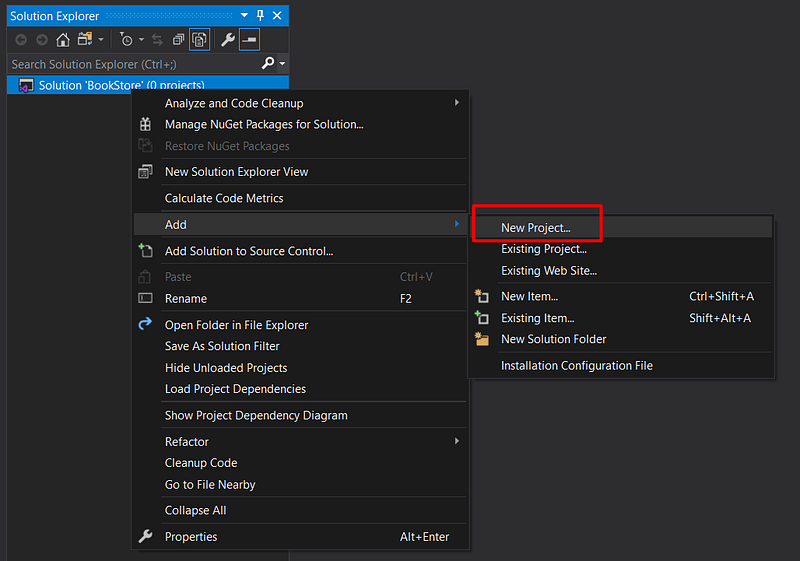Click the Add to Source Control icon
The image size is (800, 561).
point(145,250)
